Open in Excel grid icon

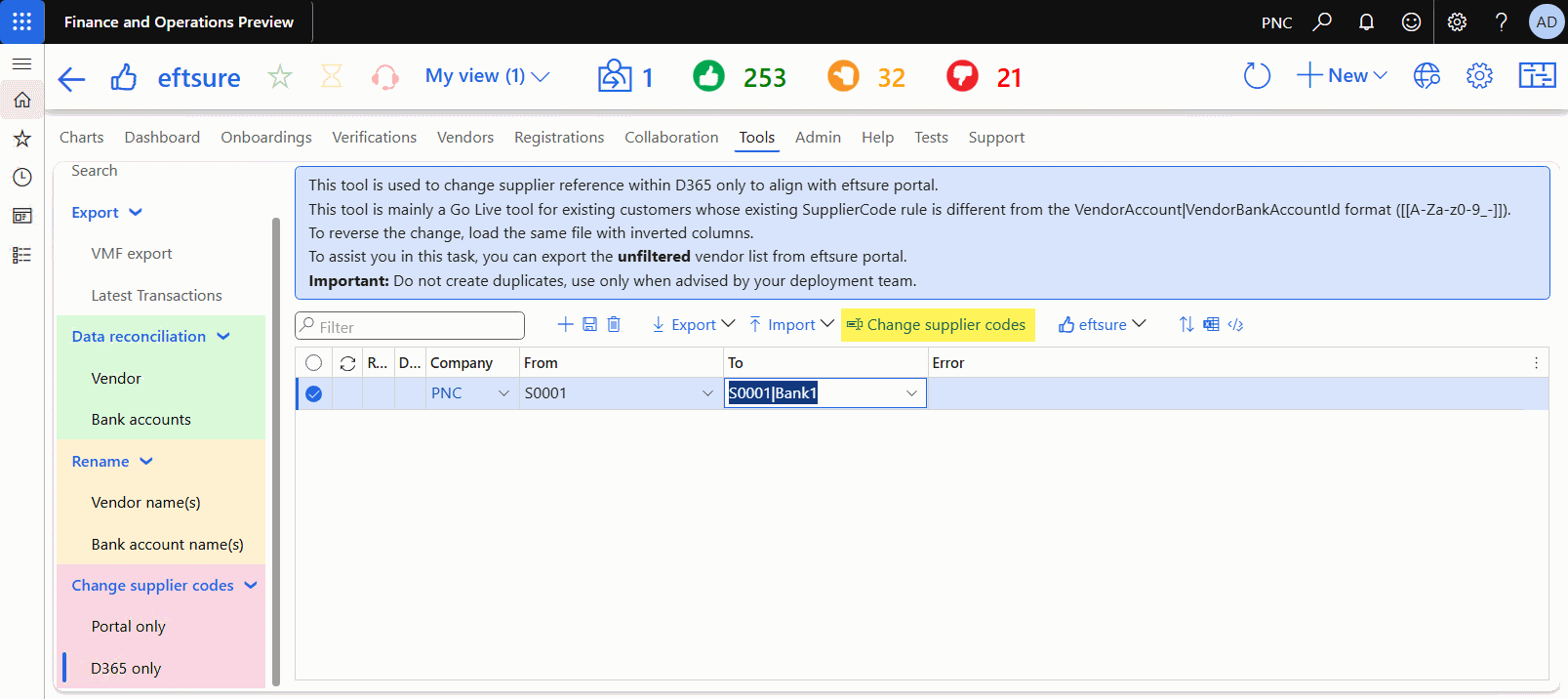click(1211, 324)
